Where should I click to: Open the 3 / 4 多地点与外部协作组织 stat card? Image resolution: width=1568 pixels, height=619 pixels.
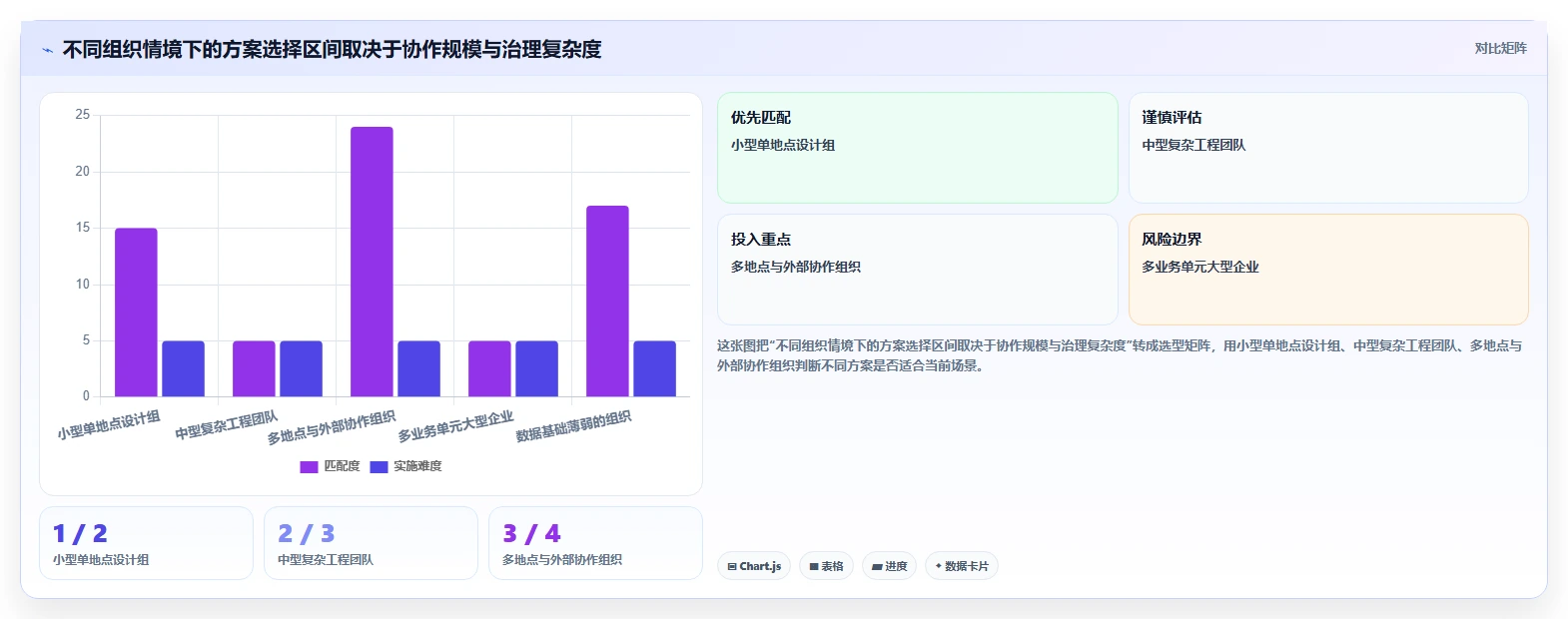tap(595, 543)
